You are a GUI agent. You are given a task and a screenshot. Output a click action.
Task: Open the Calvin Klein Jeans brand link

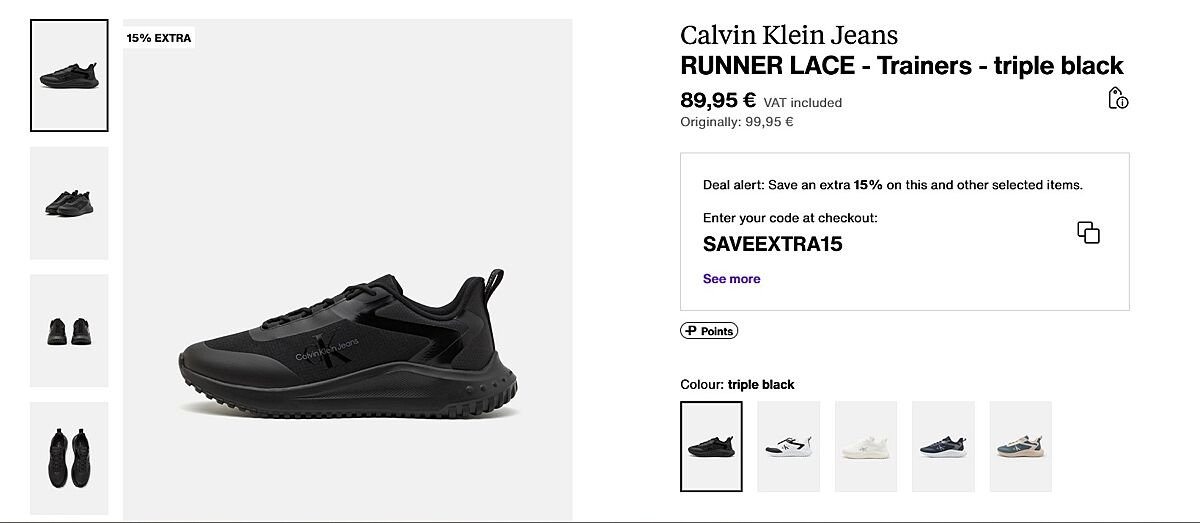pyautogui.click(x=789, y=35)
